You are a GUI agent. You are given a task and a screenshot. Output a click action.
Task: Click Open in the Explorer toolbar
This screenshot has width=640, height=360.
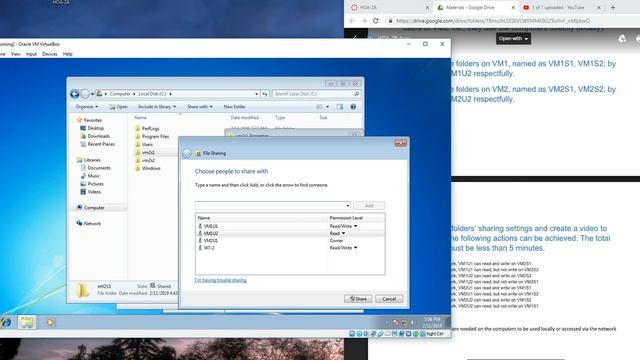click(x=119, y=107)
